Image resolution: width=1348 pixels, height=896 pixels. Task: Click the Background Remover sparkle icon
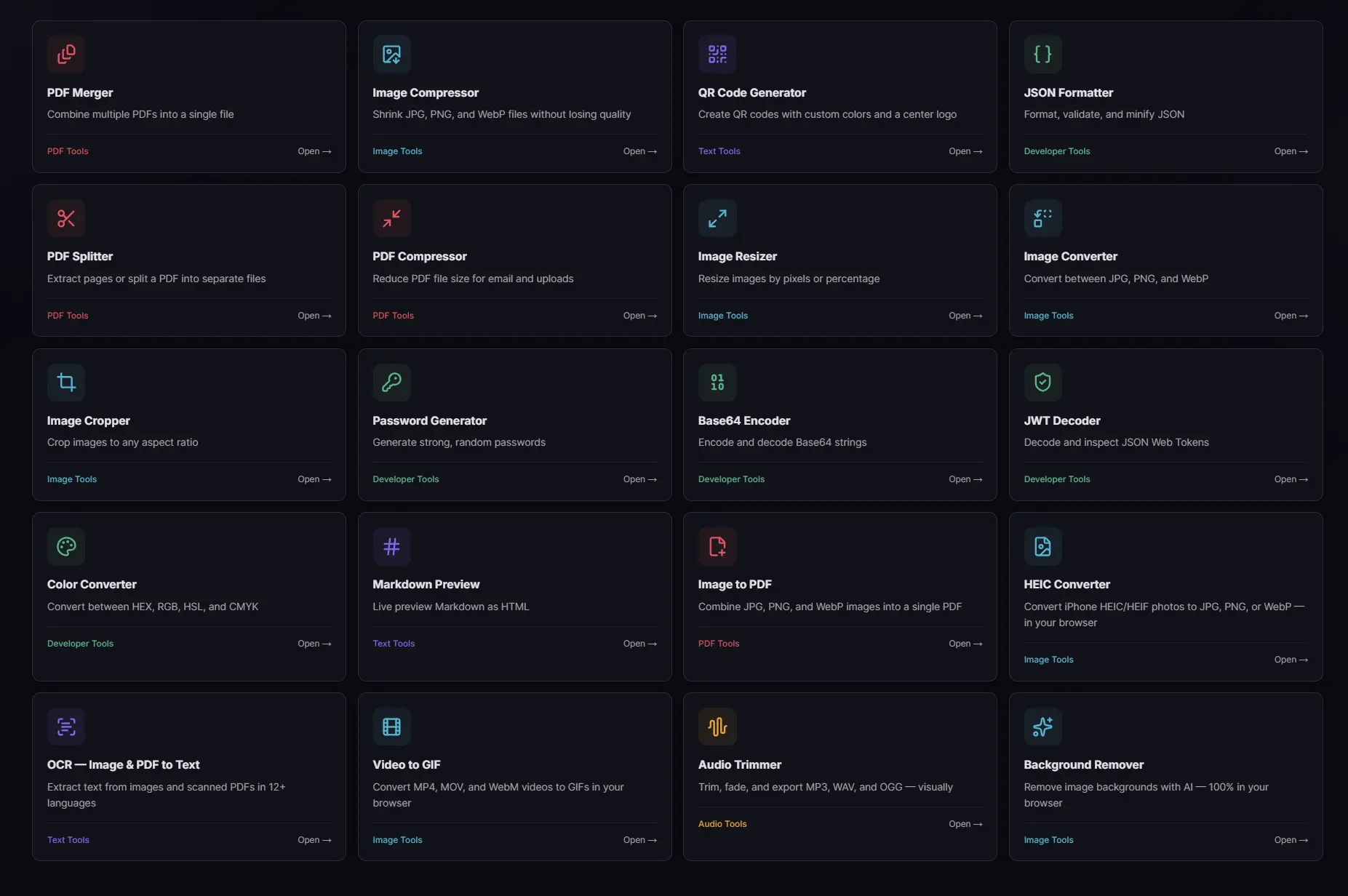click(1042, 727)
